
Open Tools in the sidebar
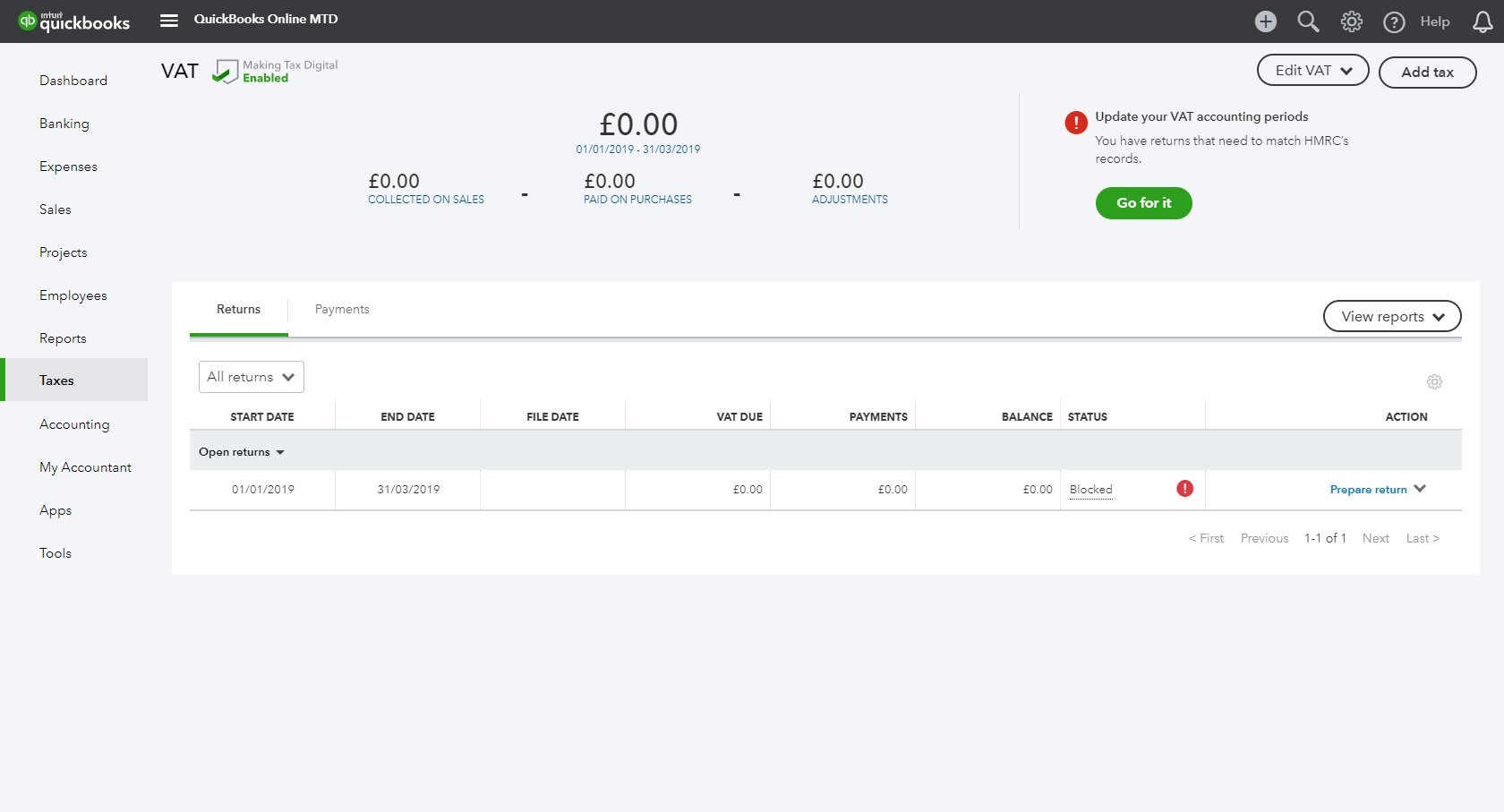[x=56, y=553]
